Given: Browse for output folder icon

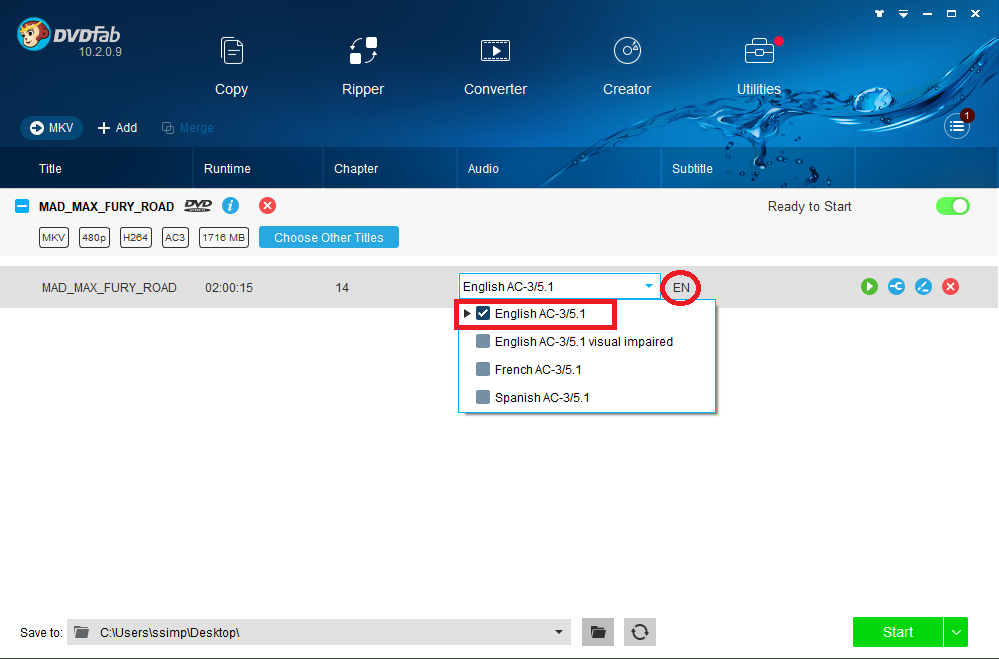Looking at the screenshot, I should (598, 632).
